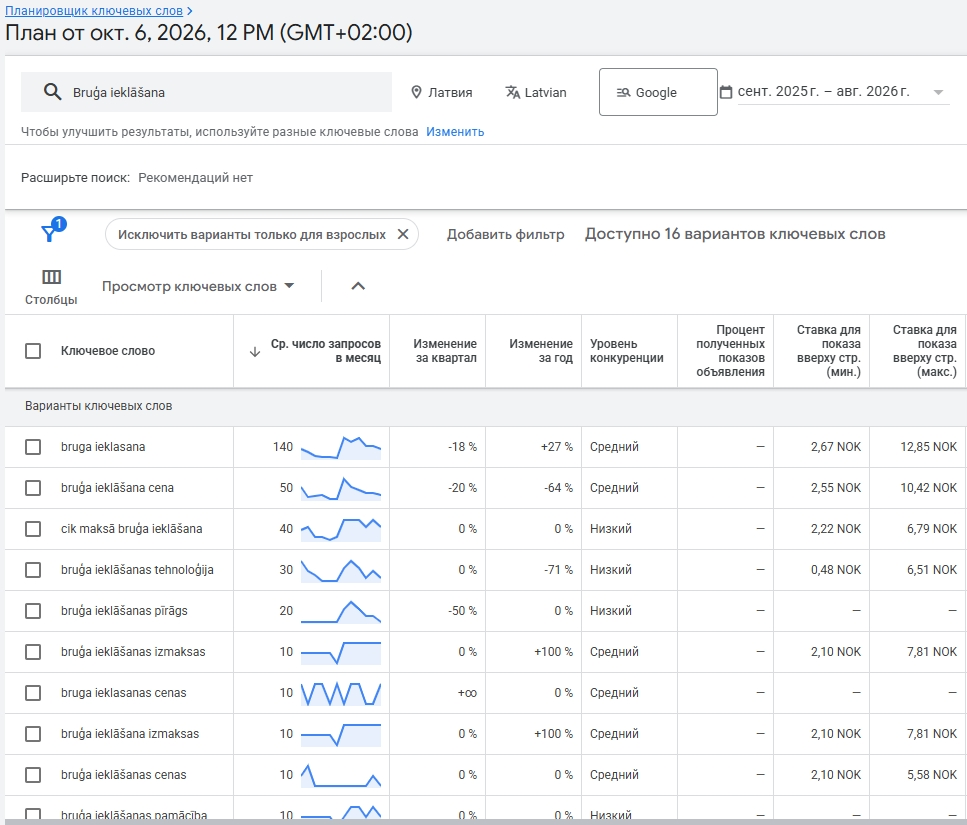
Task: Check the cik maksā bruģa ieklāšana checkbox
Action: click(x=33, y=529)
